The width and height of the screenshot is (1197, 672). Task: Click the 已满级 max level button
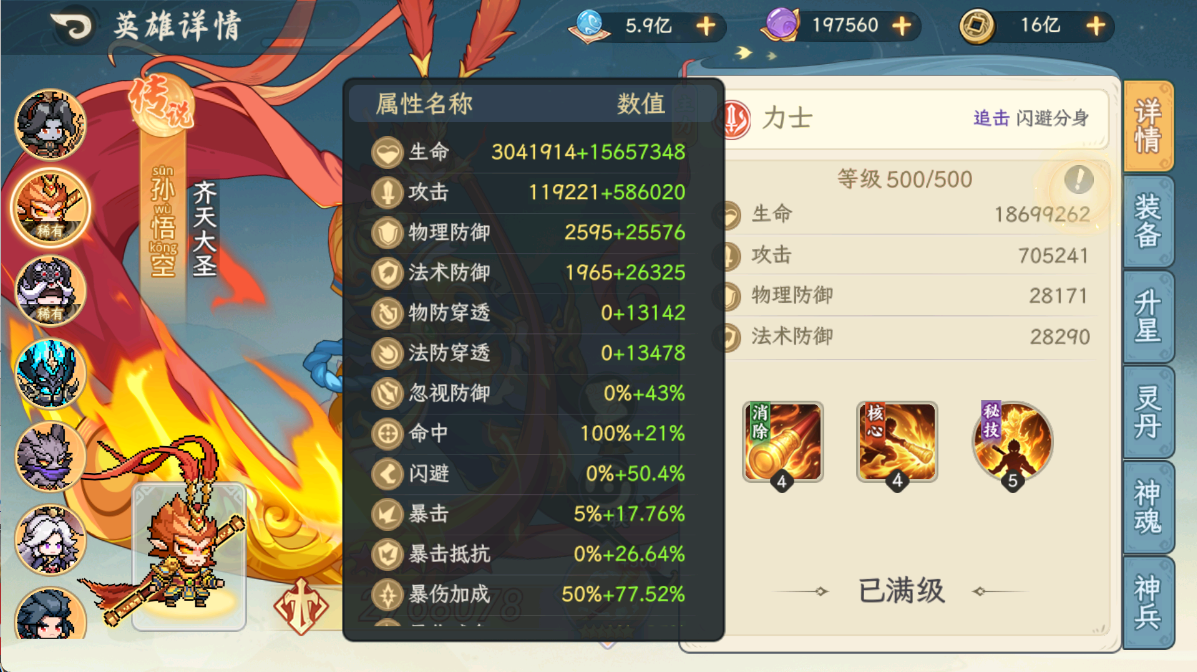coord(902,591)
